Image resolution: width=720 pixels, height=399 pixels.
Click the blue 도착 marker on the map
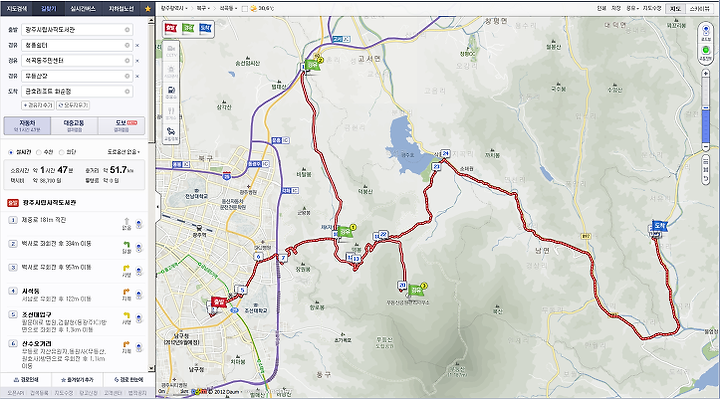659,226
